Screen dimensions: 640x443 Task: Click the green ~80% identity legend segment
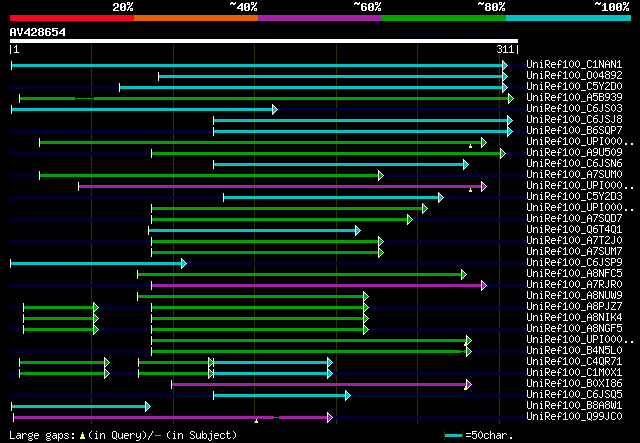(x=444, y=18)
